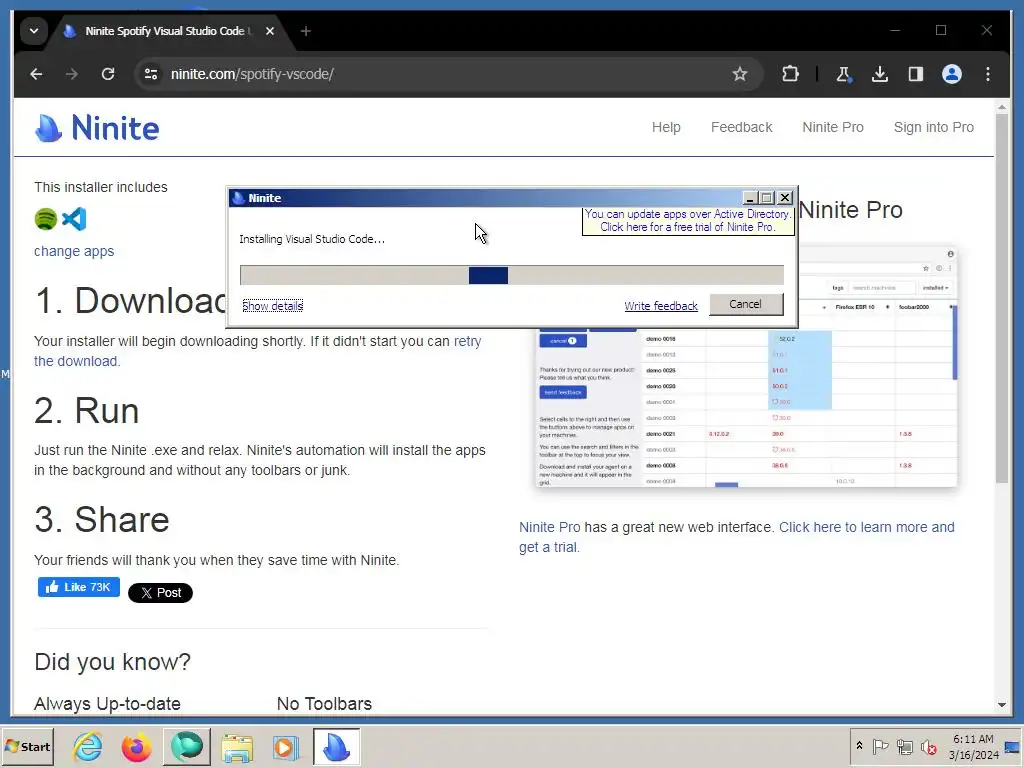Toggle the browser side panel icon

coord(916,74)
